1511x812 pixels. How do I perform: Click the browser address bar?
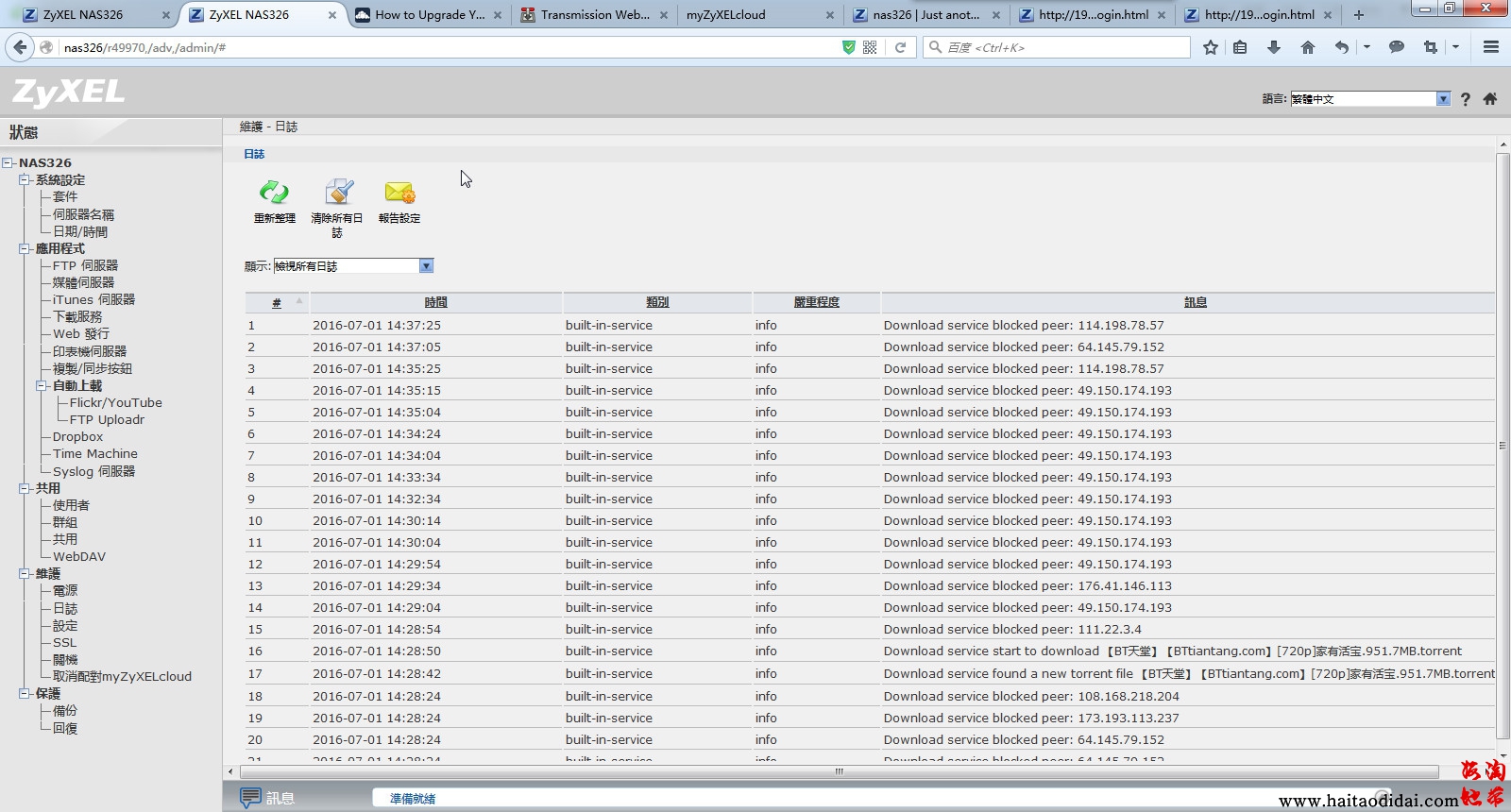tap(444, 47)
